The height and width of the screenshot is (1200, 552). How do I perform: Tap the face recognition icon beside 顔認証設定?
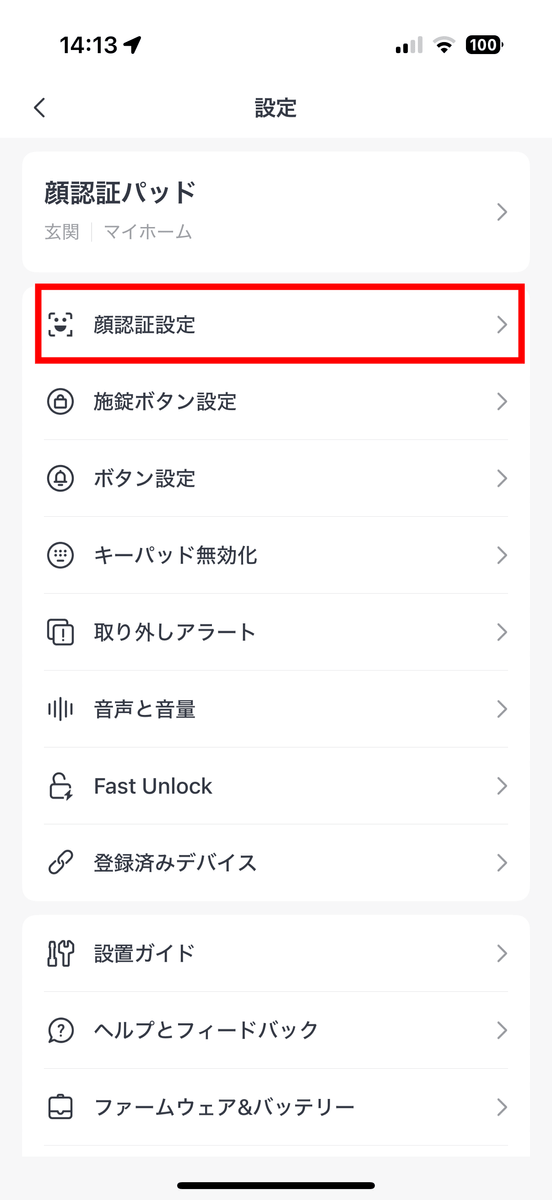[x=61, y=324]
